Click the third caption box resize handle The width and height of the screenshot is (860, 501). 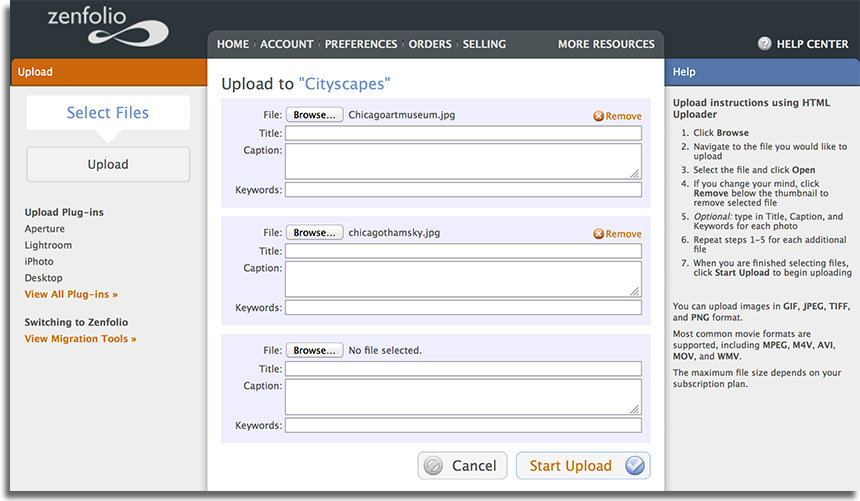635,409
